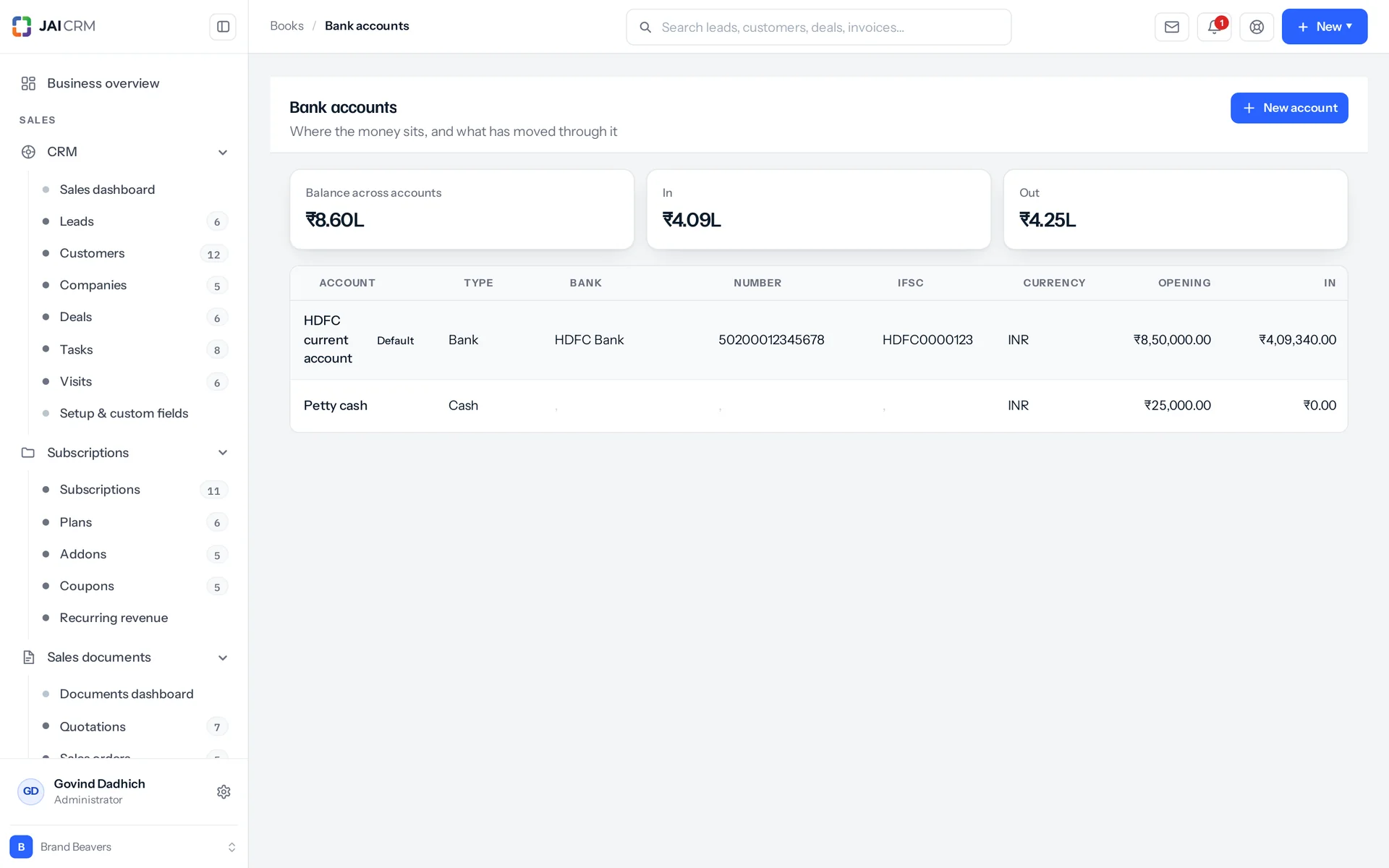Click the New account button
The width and height of the screenshot is (1389, 868).
(x=1289, y=108)
